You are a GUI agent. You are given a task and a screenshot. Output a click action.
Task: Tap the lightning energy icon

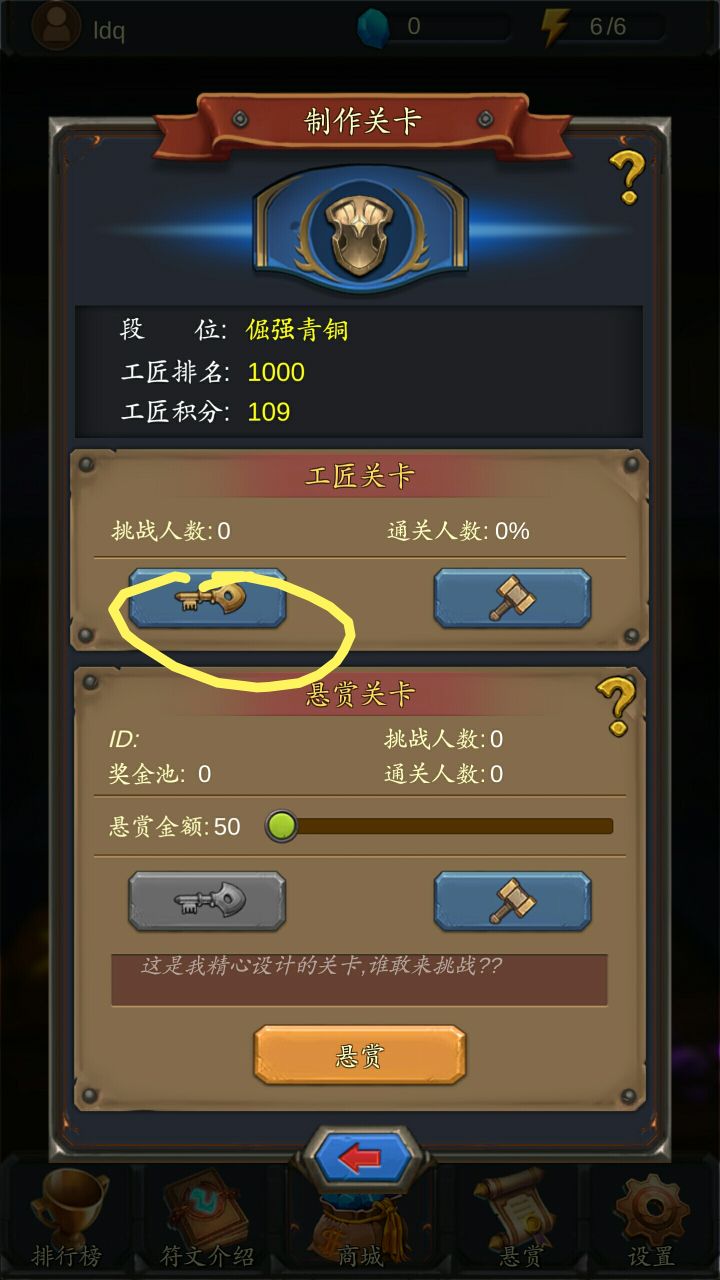click(x=554, y=27)
